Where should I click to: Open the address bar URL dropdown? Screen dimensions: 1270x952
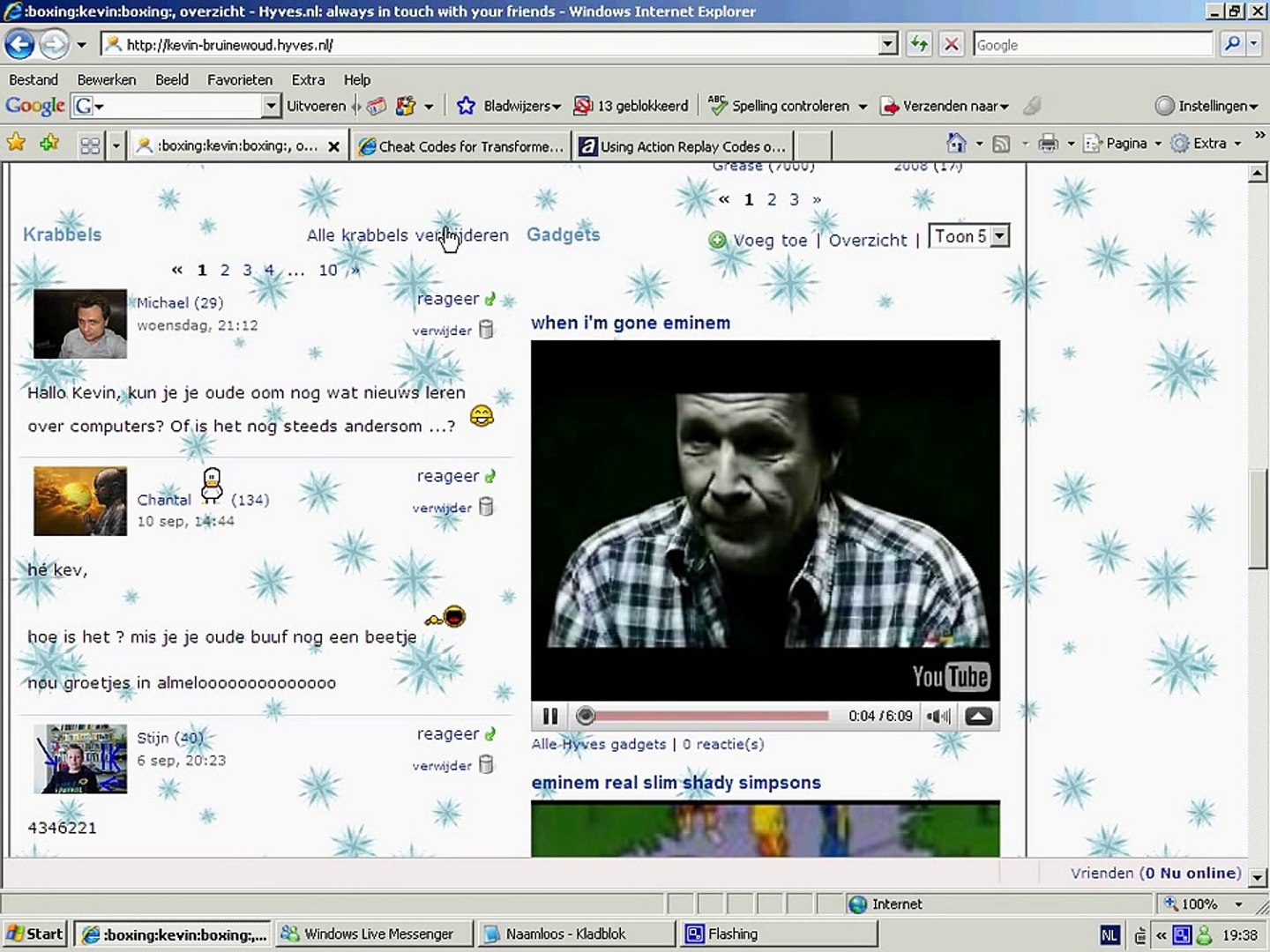point(888,44)
